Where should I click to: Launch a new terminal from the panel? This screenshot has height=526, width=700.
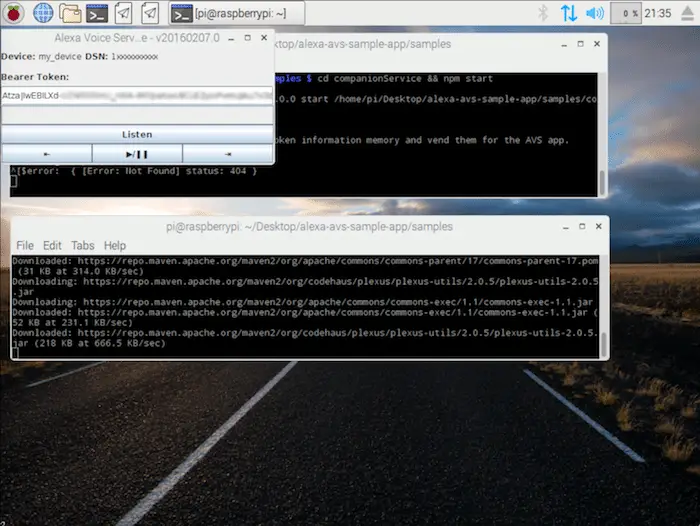click(x=97, y=13)
